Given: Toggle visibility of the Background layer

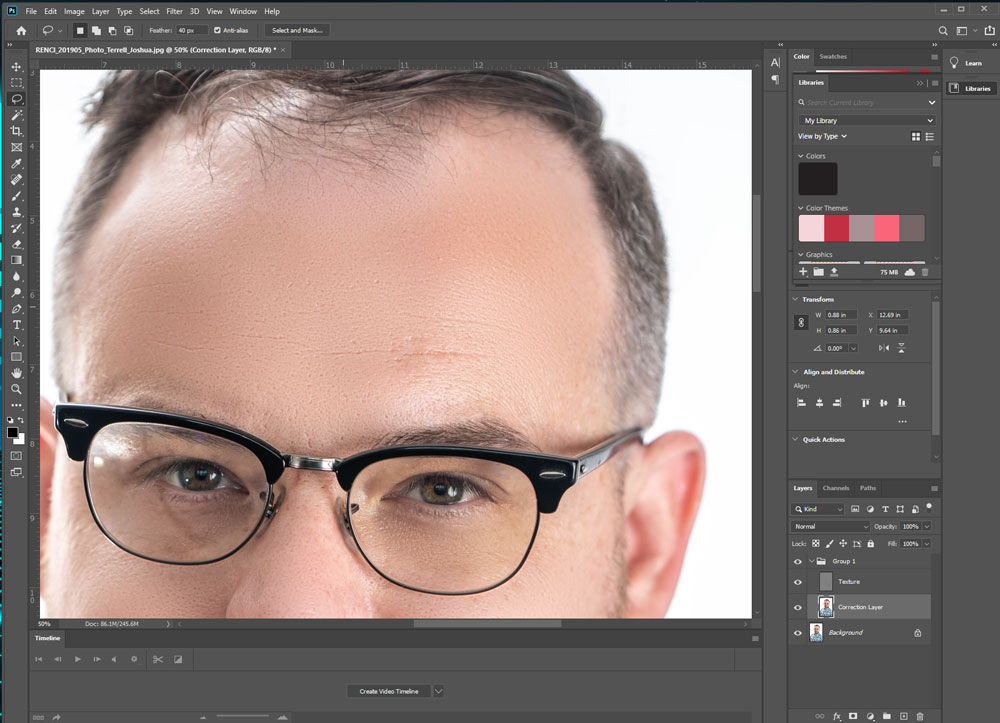Looking at the screenshot, I should (798, 633).
